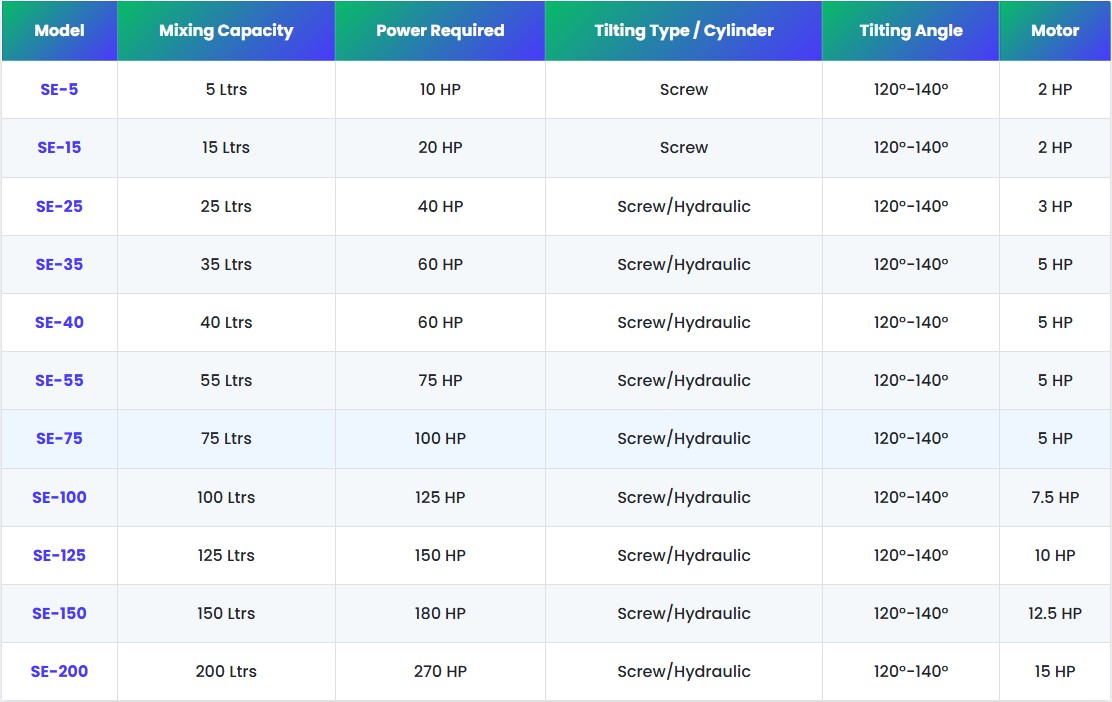Click the 125 Ltrs capacity cell
Screen dimensions: 1112x702
(x=226, y=556)
